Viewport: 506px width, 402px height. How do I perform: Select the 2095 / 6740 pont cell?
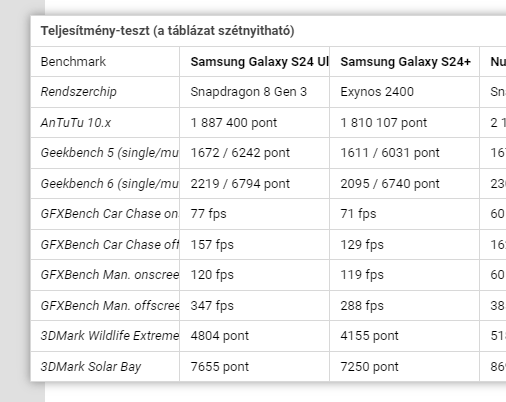click(x=390, y=184)
